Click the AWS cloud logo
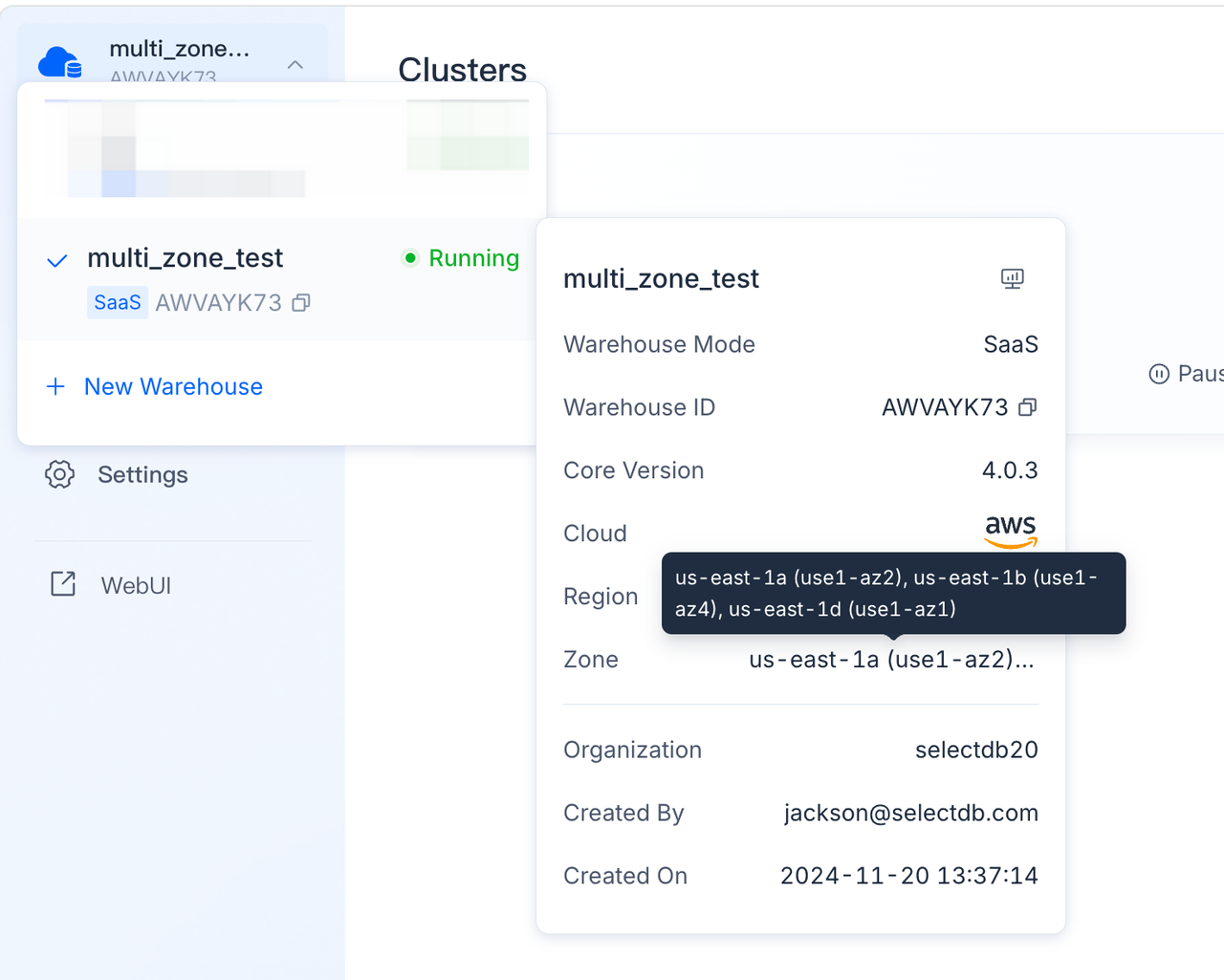Image resolution: width=1224 pixels, height=980 pixels. 1010,532
